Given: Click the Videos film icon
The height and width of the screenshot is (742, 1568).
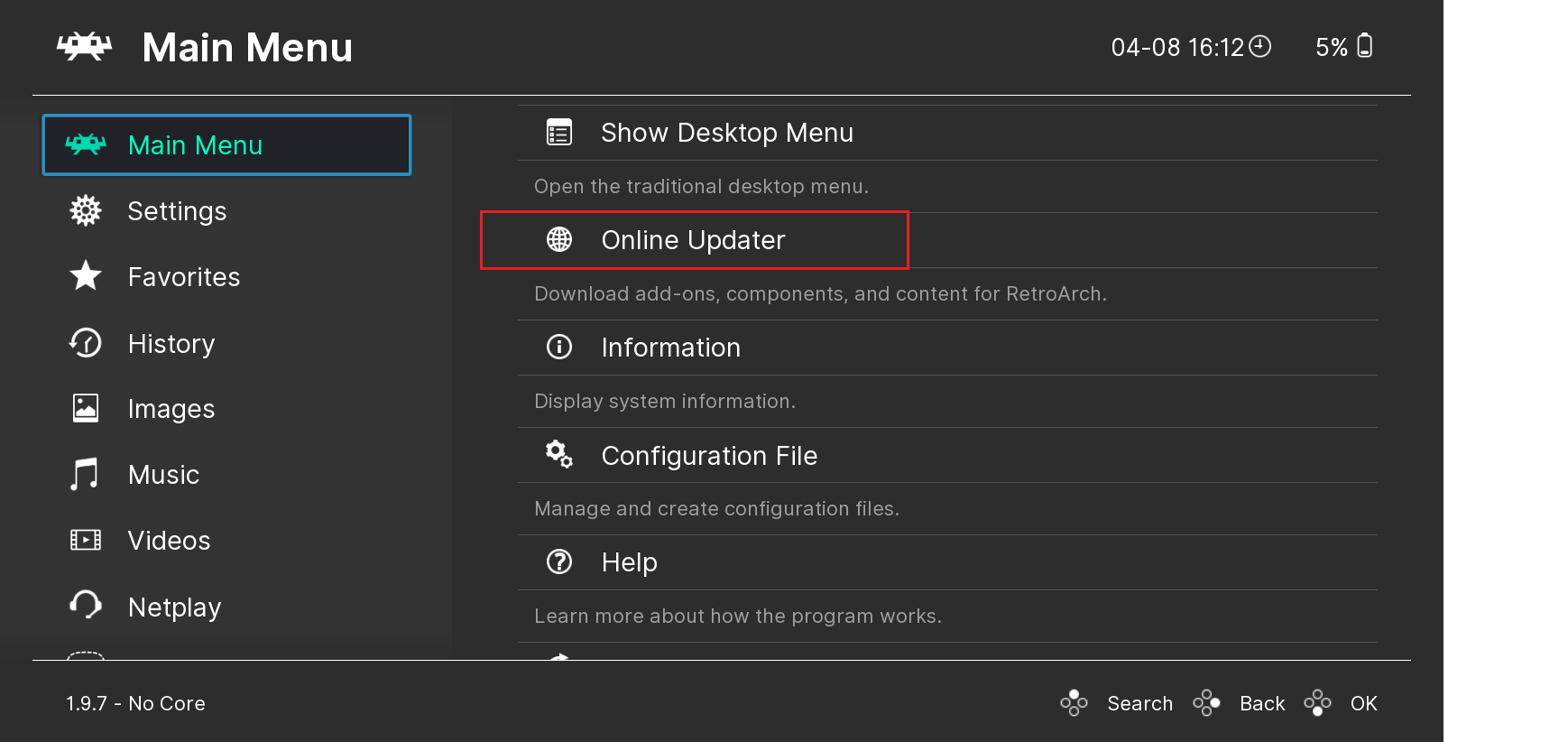Looking at the screenshot, I should pyautogui.click(x=86, y=540).
